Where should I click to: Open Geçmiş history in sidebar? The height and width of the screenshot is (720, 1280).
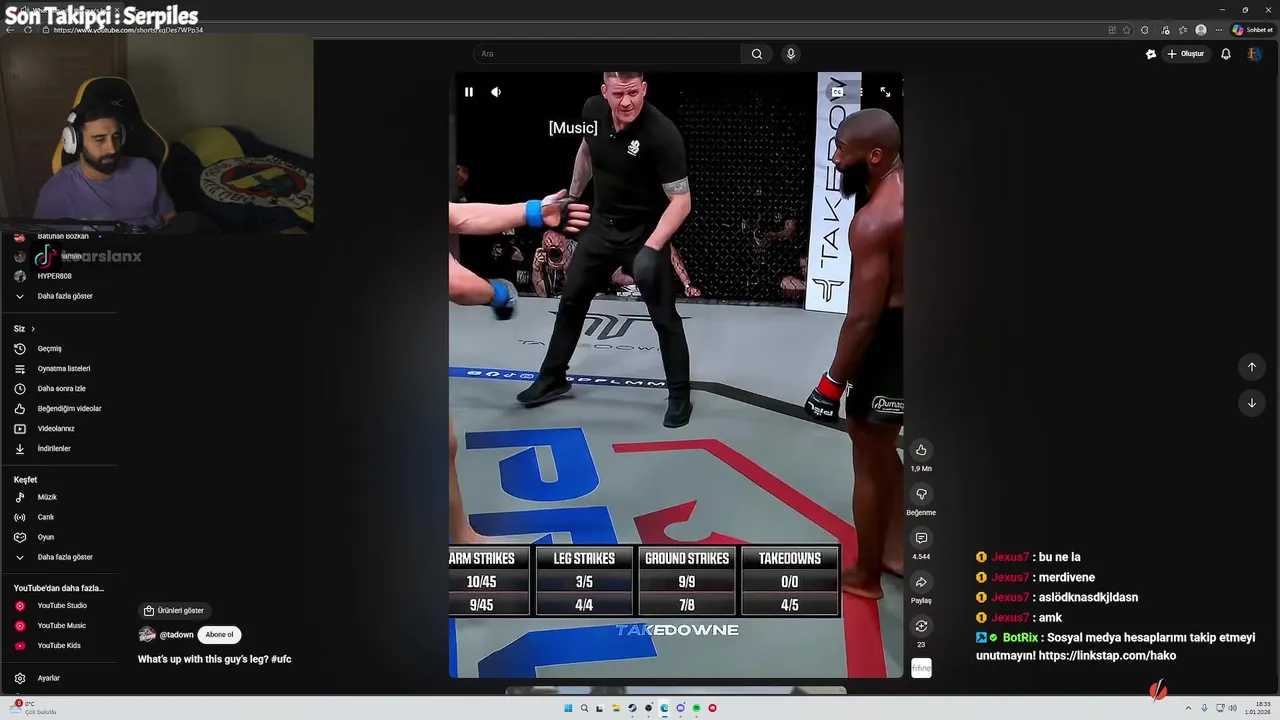[49, 349]
